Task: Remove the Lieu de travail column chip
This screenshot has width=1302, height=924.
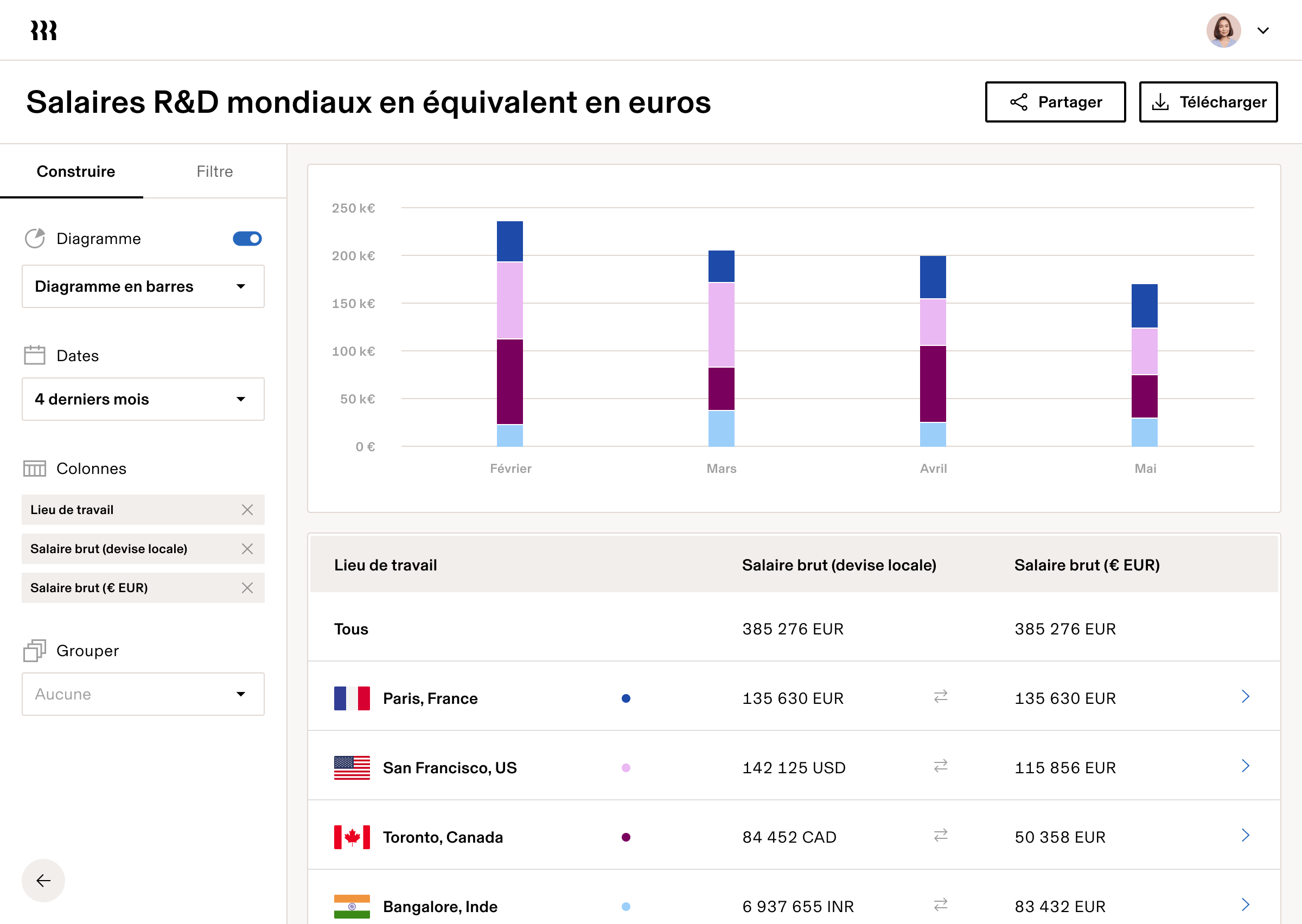Action: point(247,510)
